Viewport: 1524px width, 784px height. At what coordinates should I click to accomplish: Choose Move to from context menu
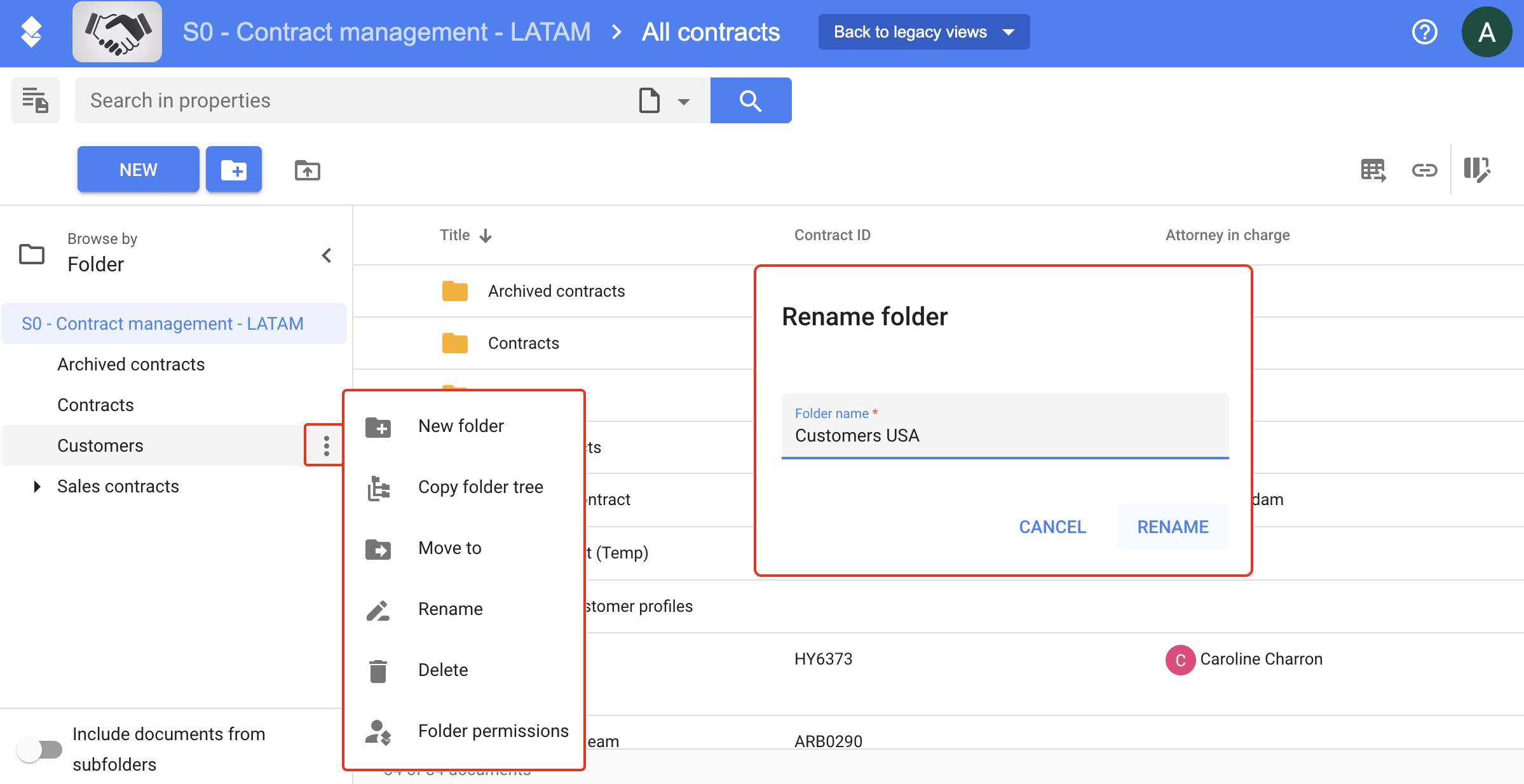click(x=463, y=548)
